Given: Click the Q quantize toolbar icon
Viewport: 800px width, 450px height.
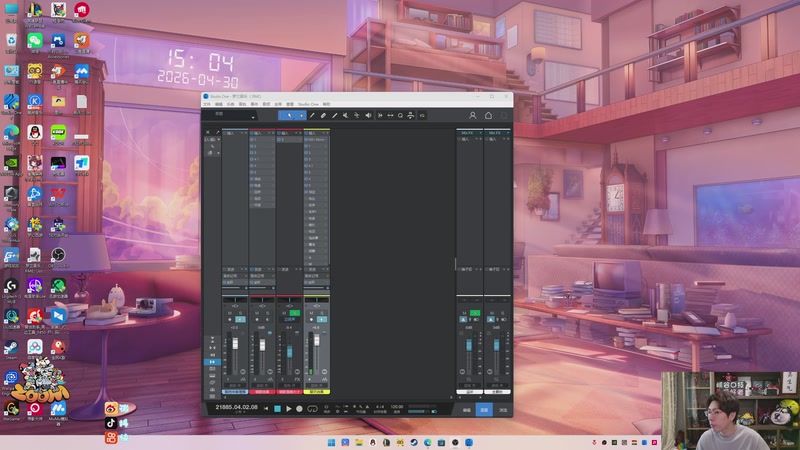Looking at the screenshot, I should coord(401,115).
